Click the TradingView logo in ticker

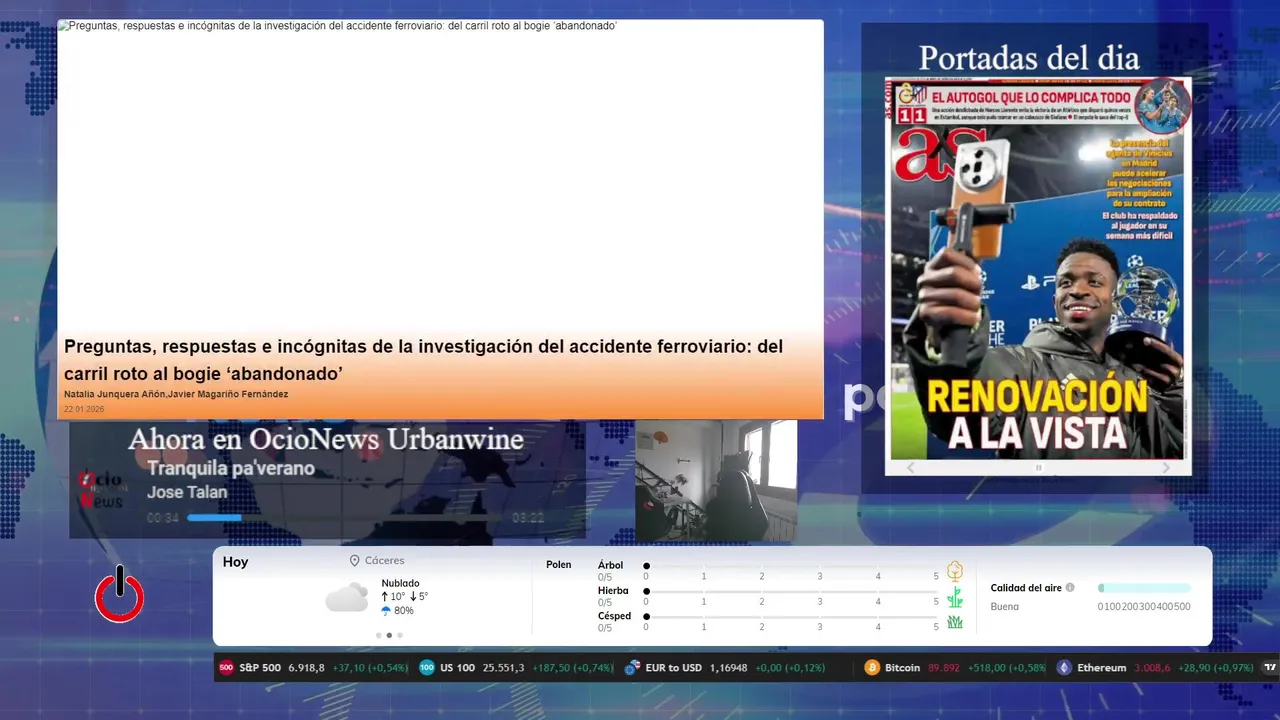coord(1271,667)
